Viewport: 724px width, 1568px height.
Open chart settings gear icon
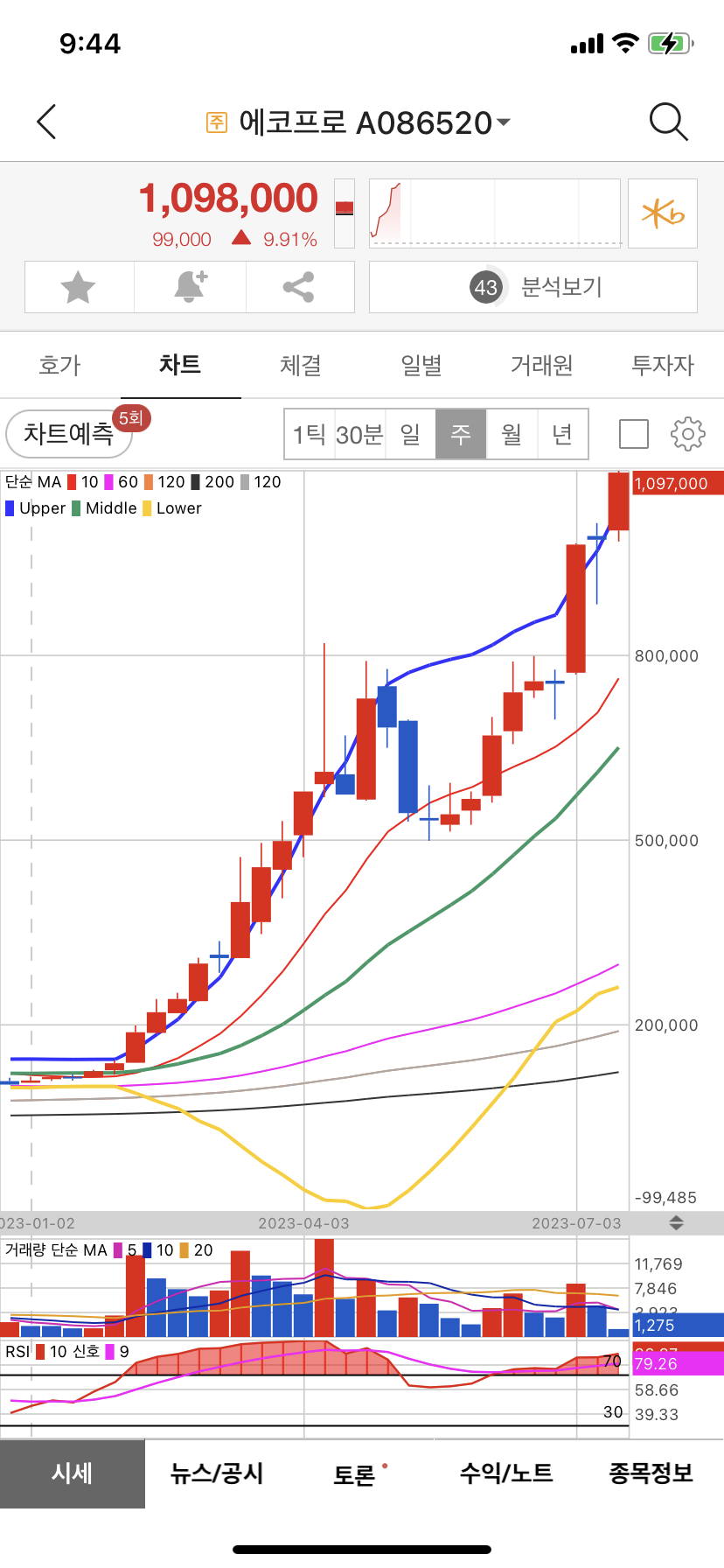click(687, 434)
